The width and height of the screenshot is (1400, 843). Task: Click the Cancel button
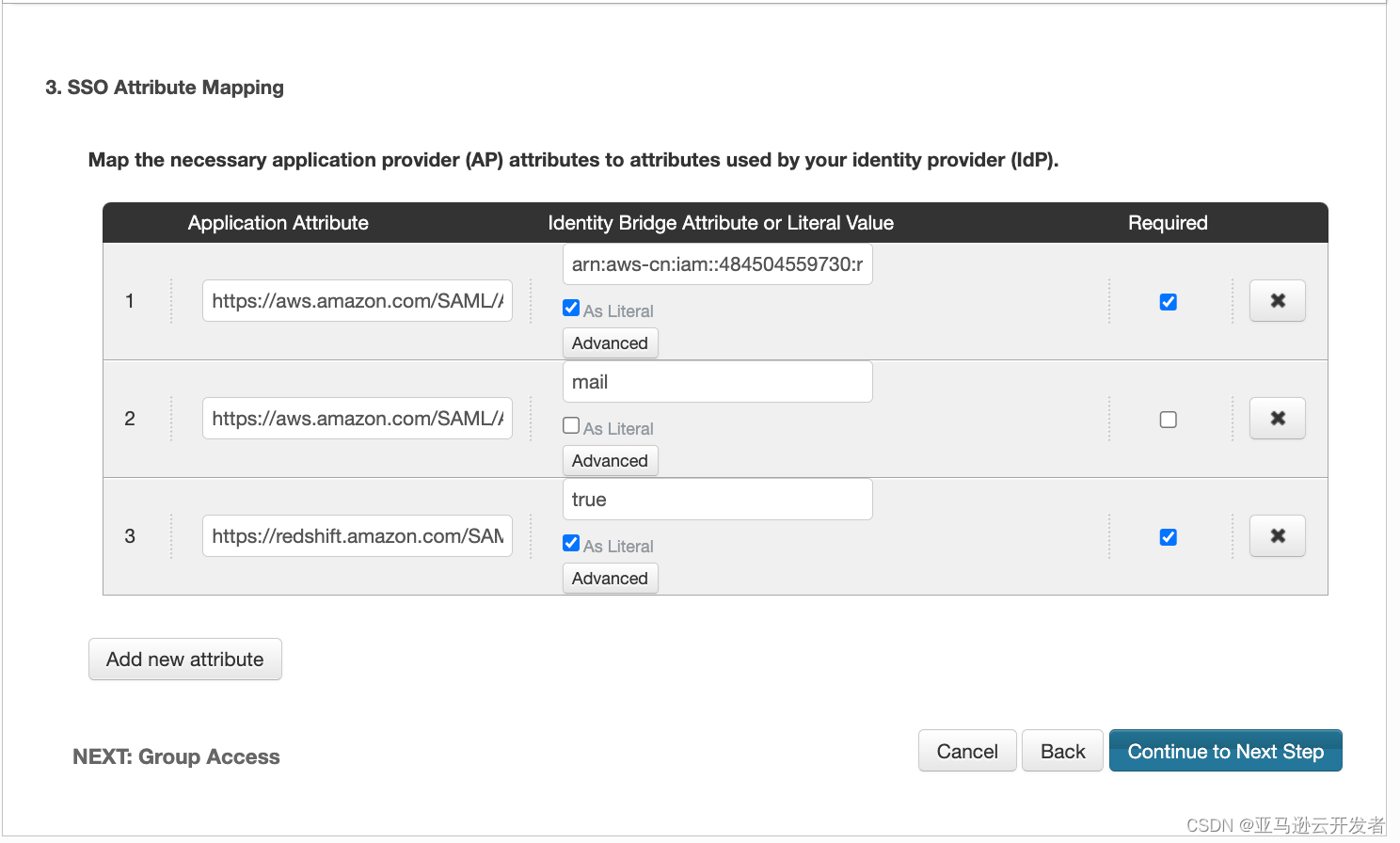coord(967,751)
